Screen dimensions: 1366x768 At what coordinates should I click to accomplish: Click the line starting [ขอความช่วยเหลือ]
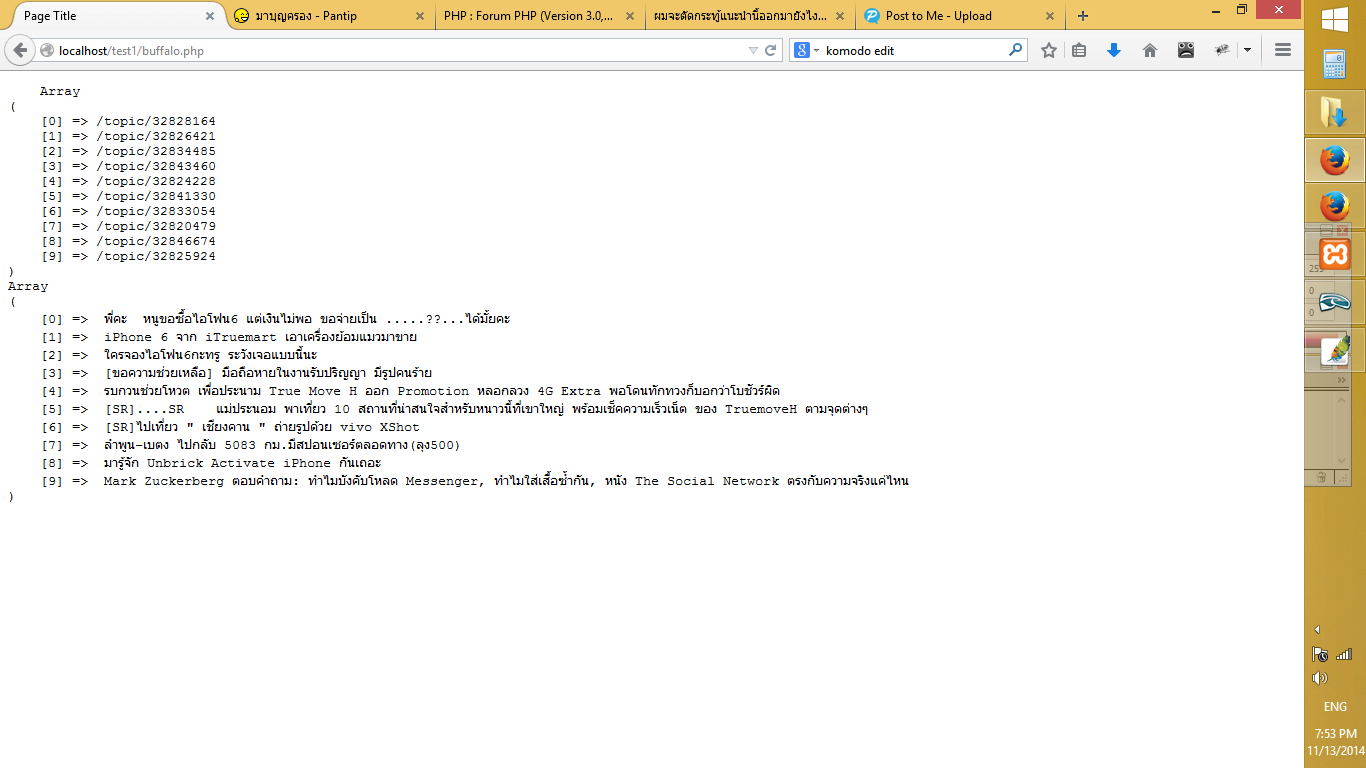click(x=268, y=373)
